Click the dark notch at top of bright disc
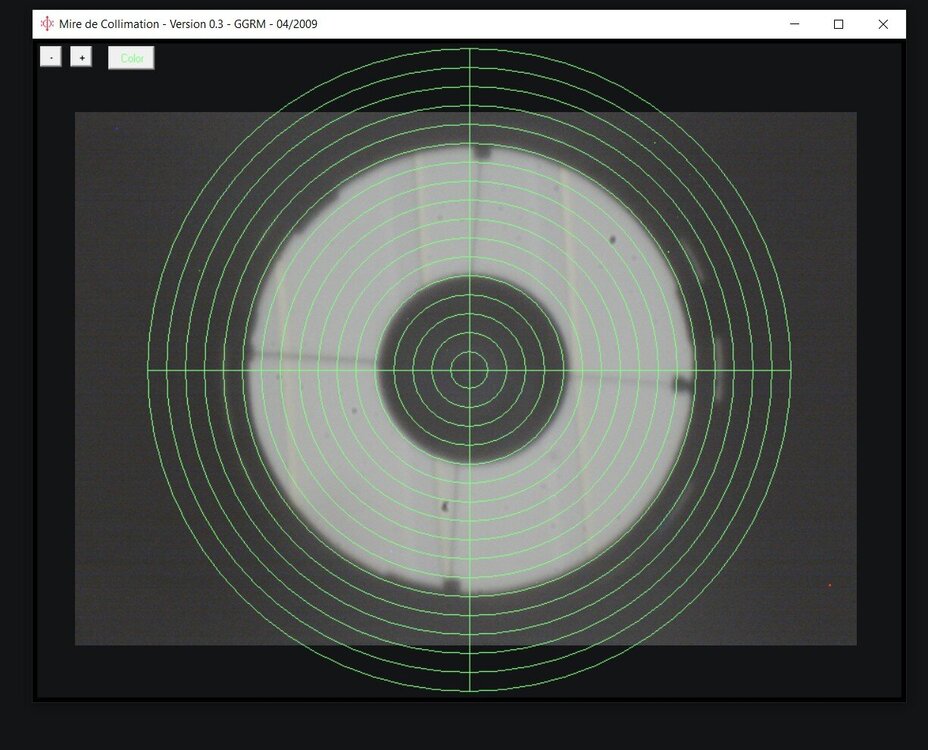The width and height of the screenshot is (928, 750). click(484, 153)
